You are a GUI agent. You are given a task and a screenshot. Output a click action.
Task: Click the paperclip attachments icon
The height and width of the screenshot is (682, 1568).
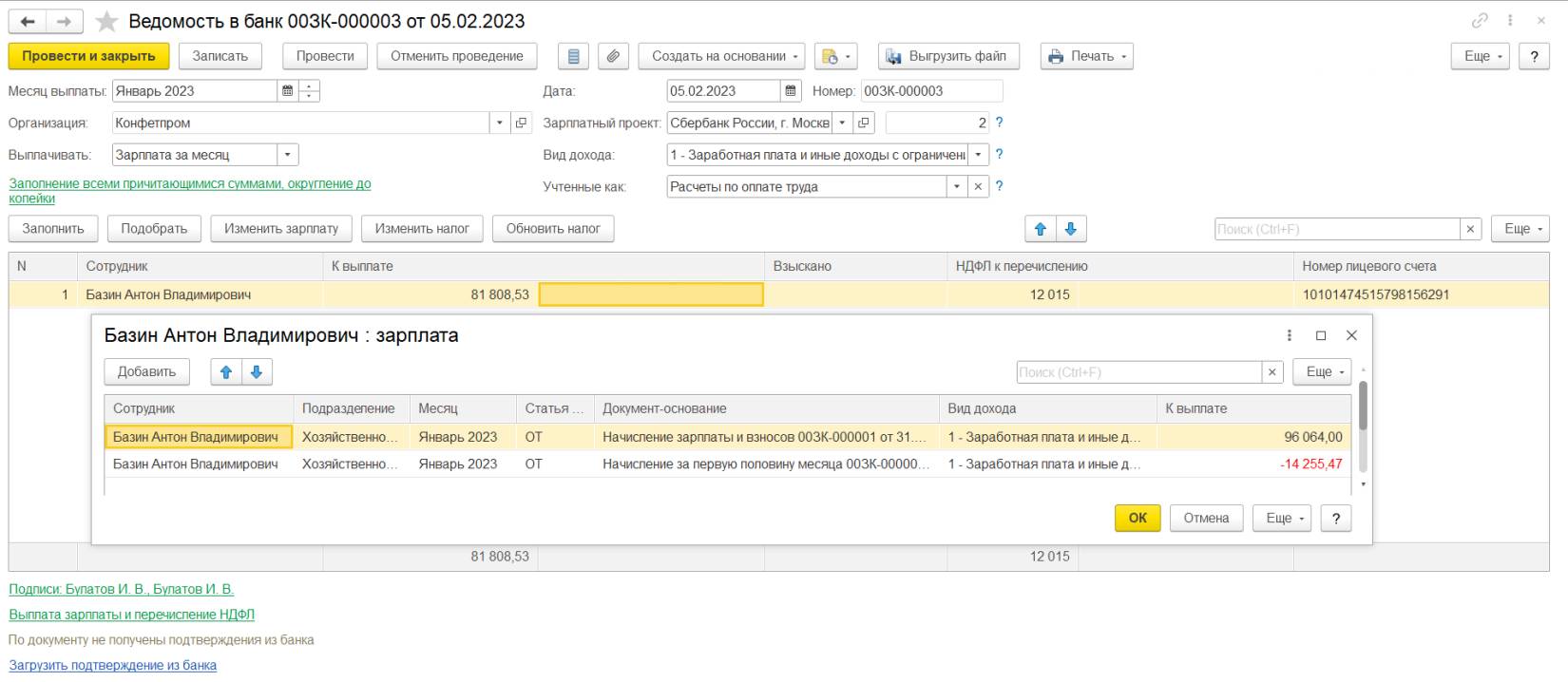click(613, 56)
